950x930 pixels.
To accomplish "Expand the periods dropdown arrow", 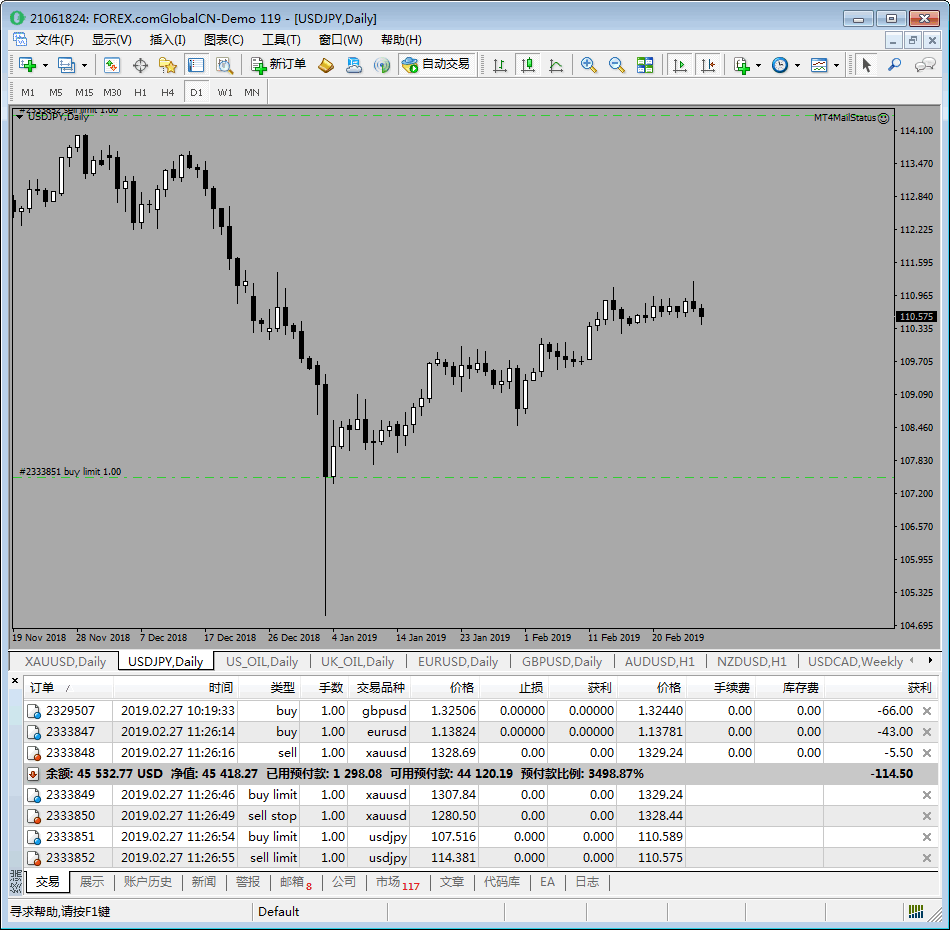I will [797, 65].
